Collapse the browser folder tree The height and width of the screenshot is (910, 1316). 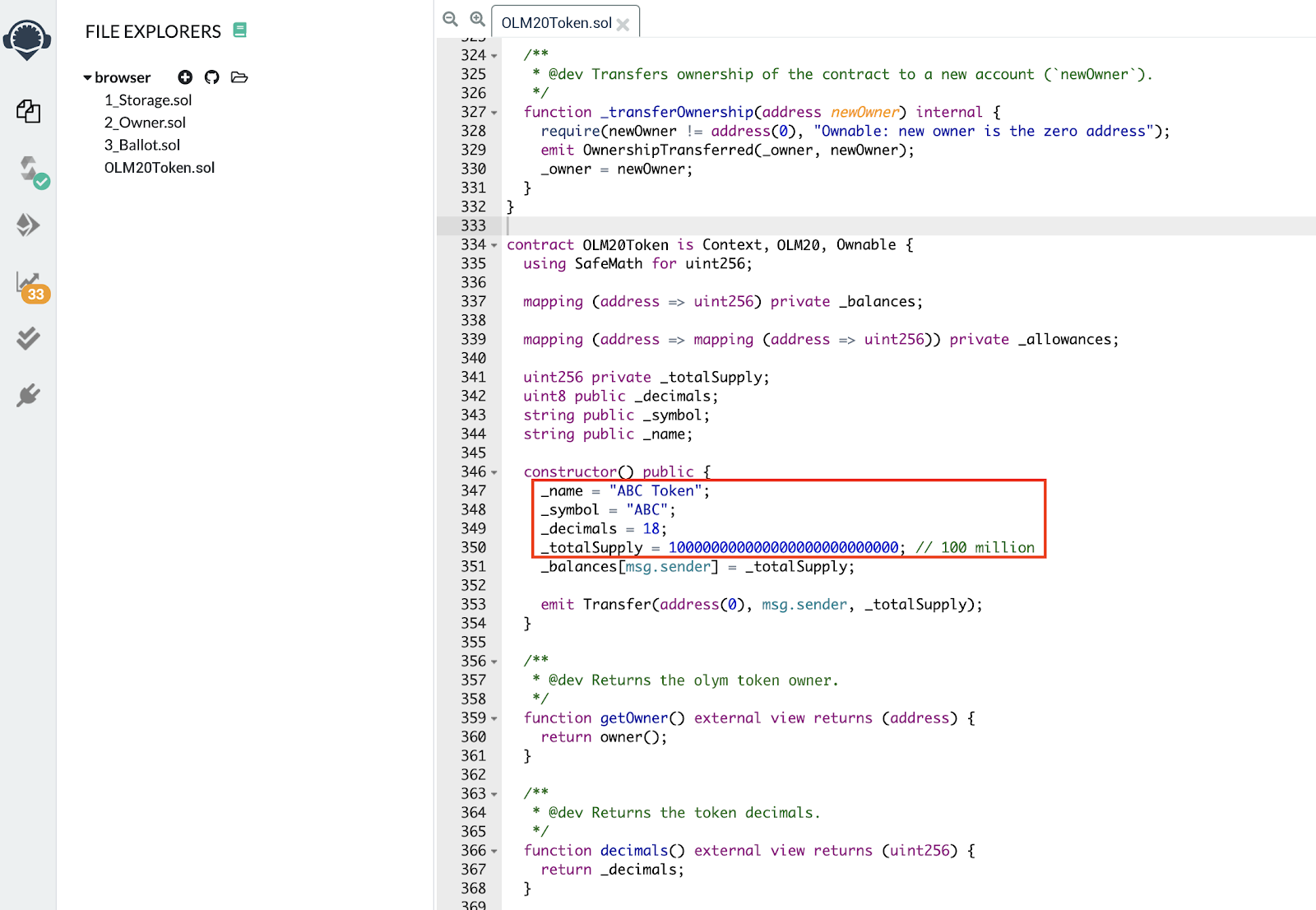(x=87, y=77)
